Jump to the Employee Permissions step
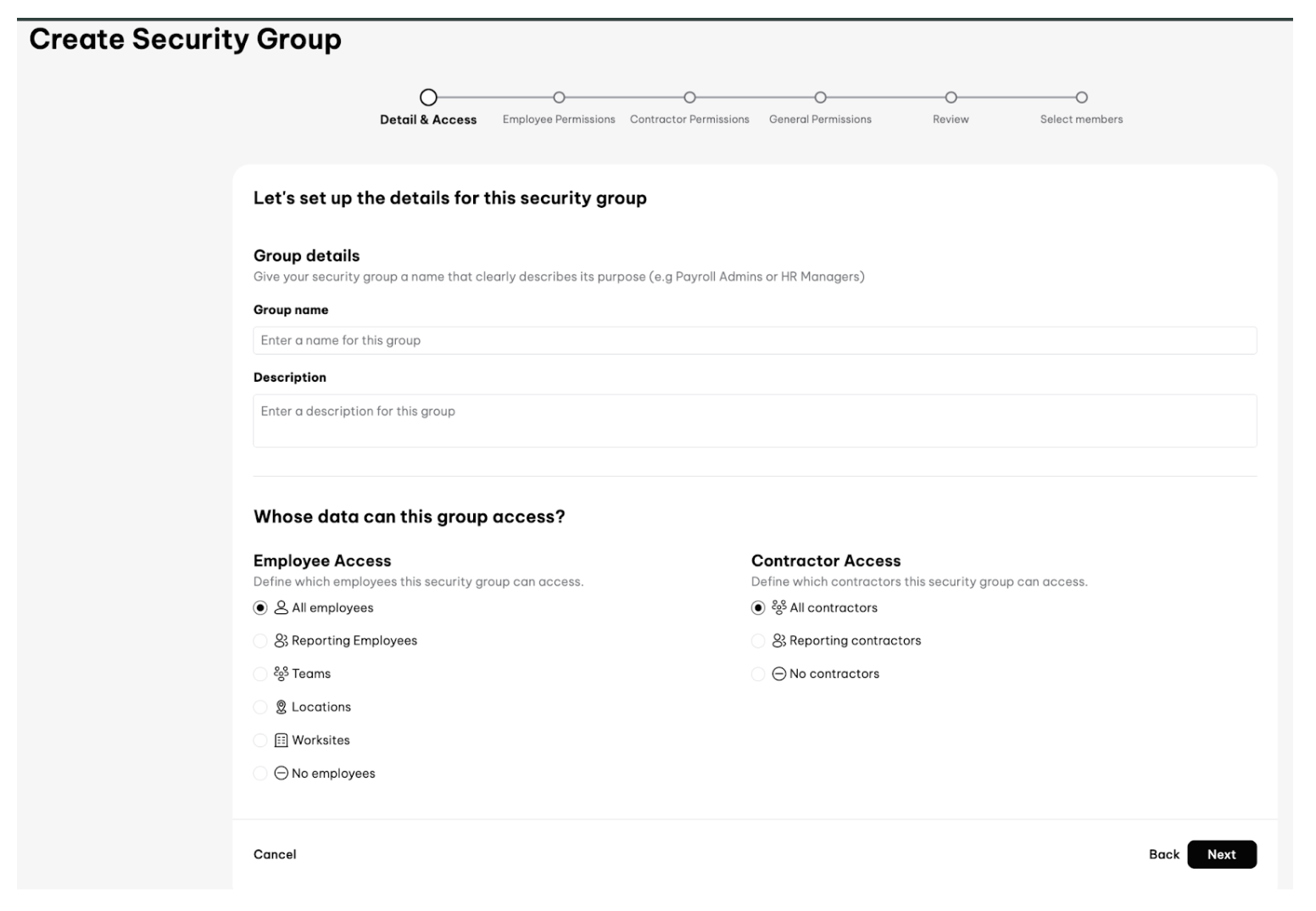The image size is (1316, 911). pos(559,98)
